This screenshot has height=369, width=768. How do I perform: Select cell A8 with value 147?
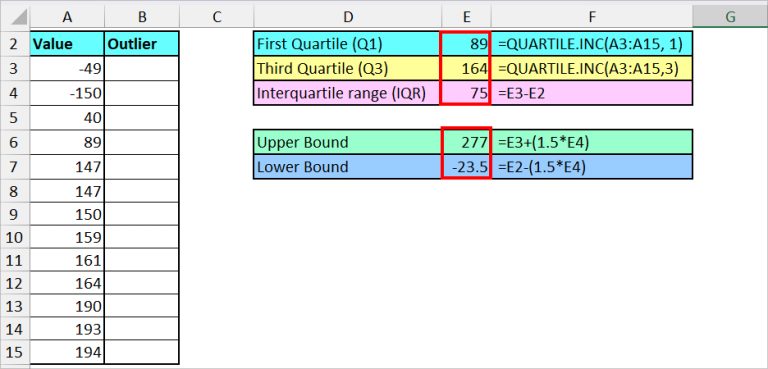click(67, 191)
